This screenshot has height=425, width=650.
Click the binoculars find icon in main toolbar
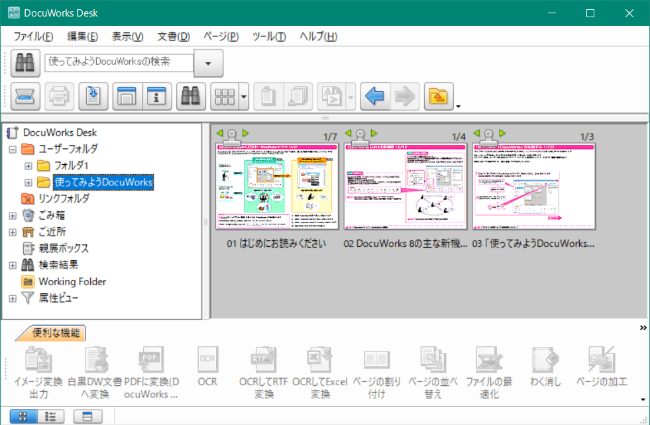(191, 96)
